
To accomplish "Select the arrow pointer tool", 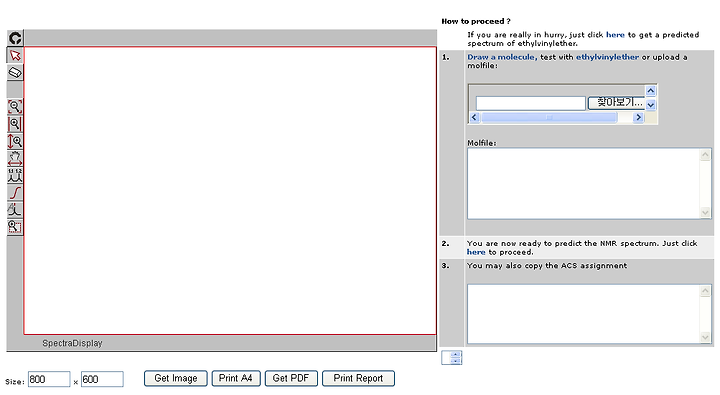I will pos(15,55).
